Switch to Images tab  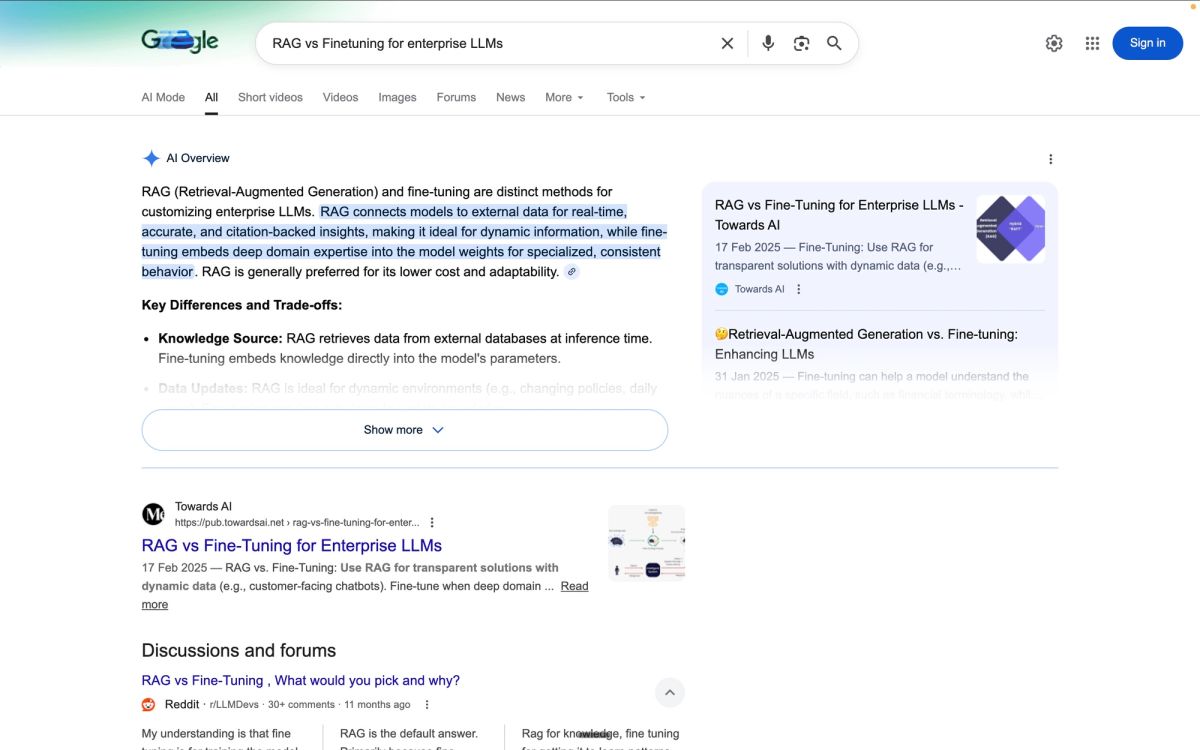tap(397, 97)
